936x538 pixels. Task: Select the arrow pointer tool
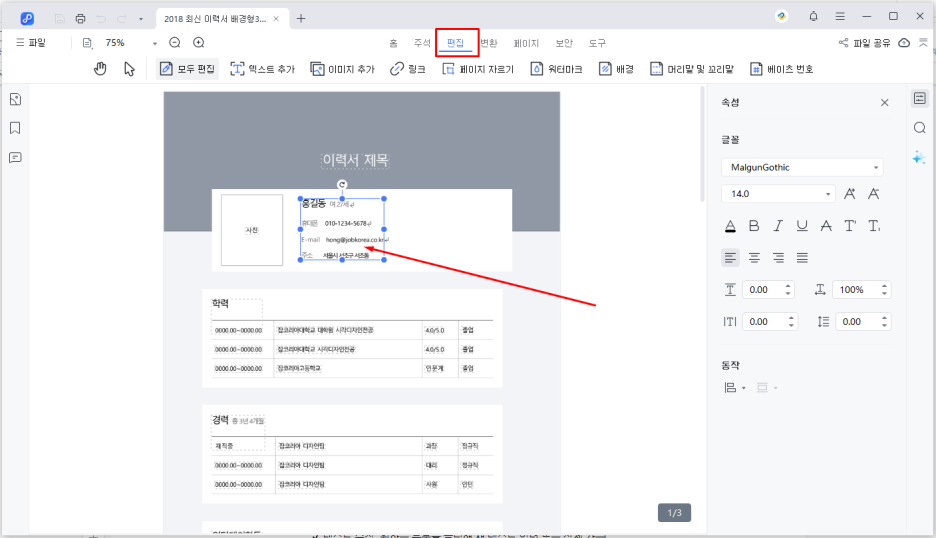129,69
